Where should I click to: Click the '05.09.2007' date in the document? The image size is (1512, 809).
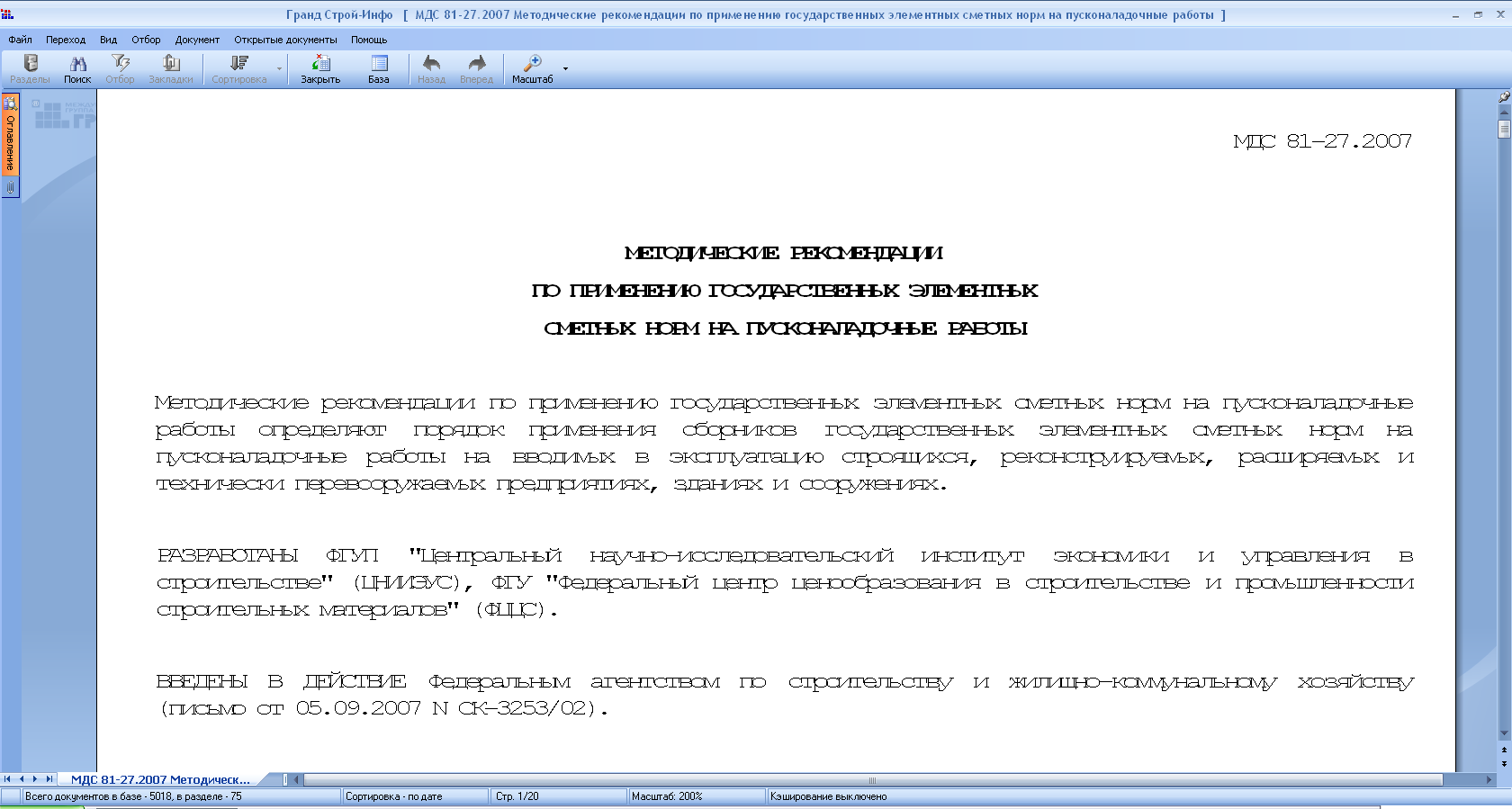tap(358, 708)
